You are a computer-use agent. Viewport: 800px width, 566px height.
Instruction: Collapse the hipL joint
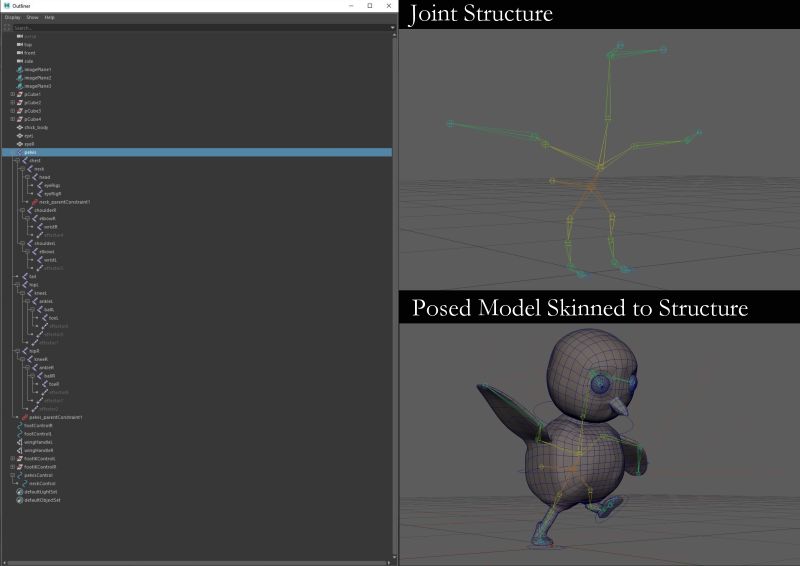click(x=17, y=285)
